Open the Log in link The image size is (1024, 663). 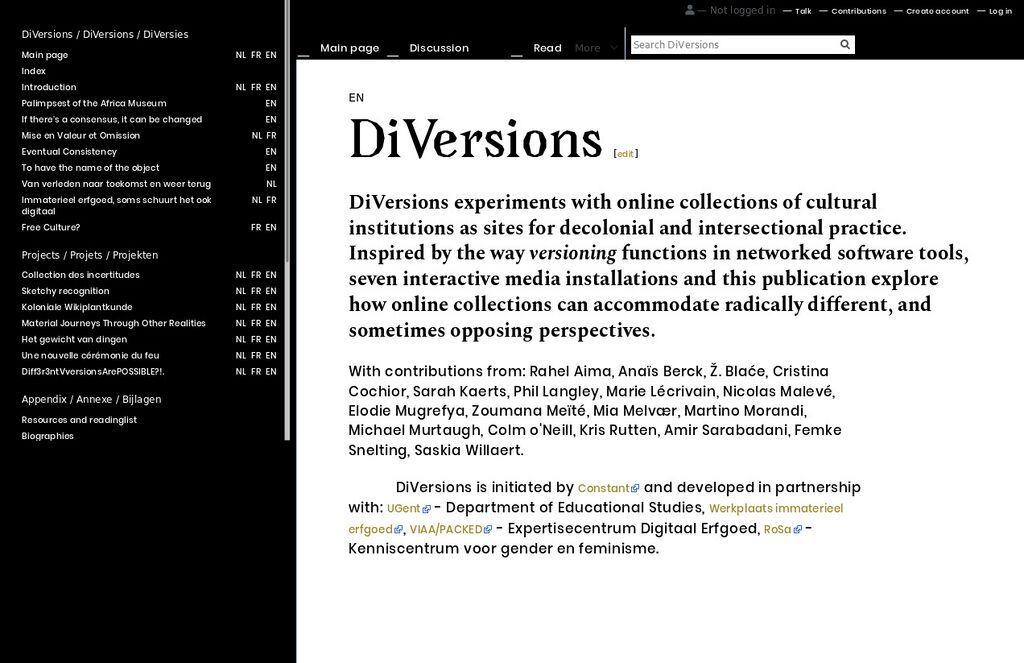pos(1000,11)
